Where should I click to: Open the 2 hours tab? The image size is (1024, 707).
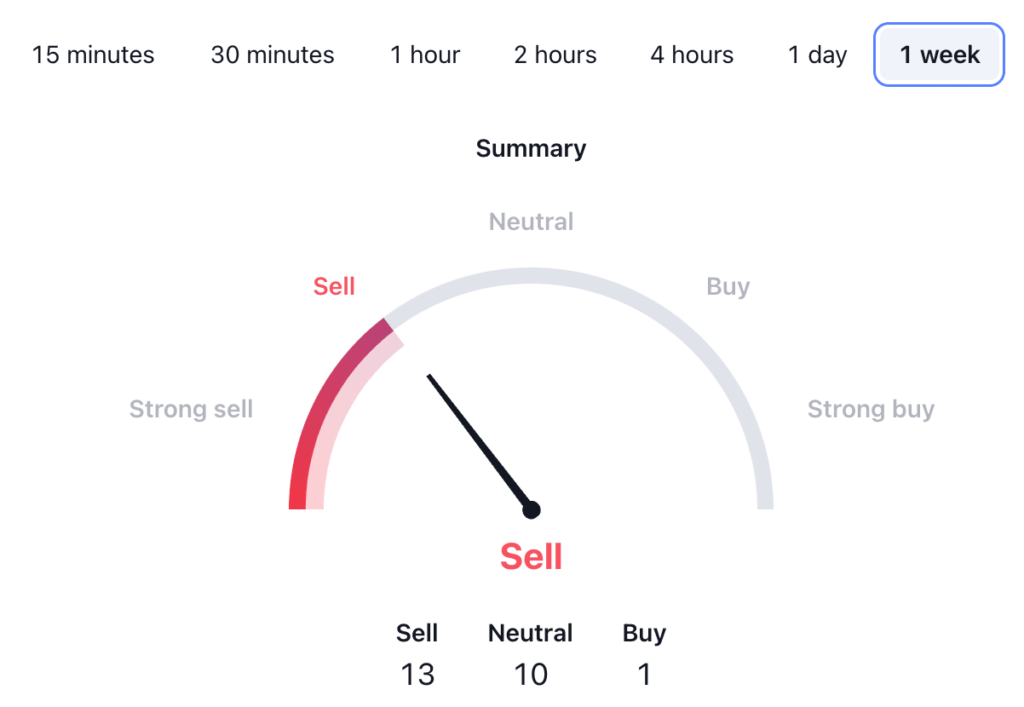[x=555, y=55]
